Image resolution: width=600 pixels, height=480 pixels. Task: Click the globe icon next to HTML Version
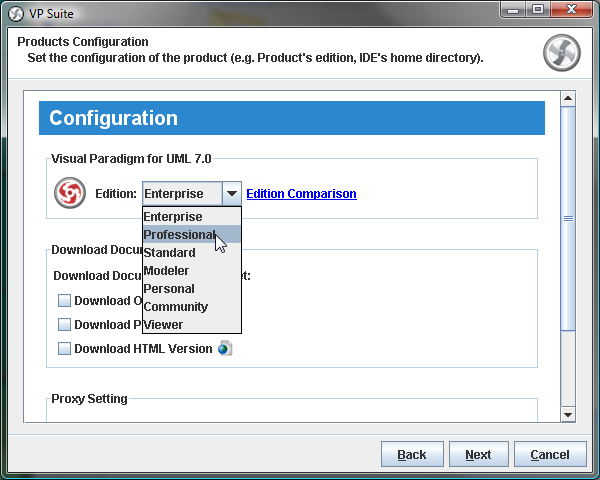(x=225, y=349)
